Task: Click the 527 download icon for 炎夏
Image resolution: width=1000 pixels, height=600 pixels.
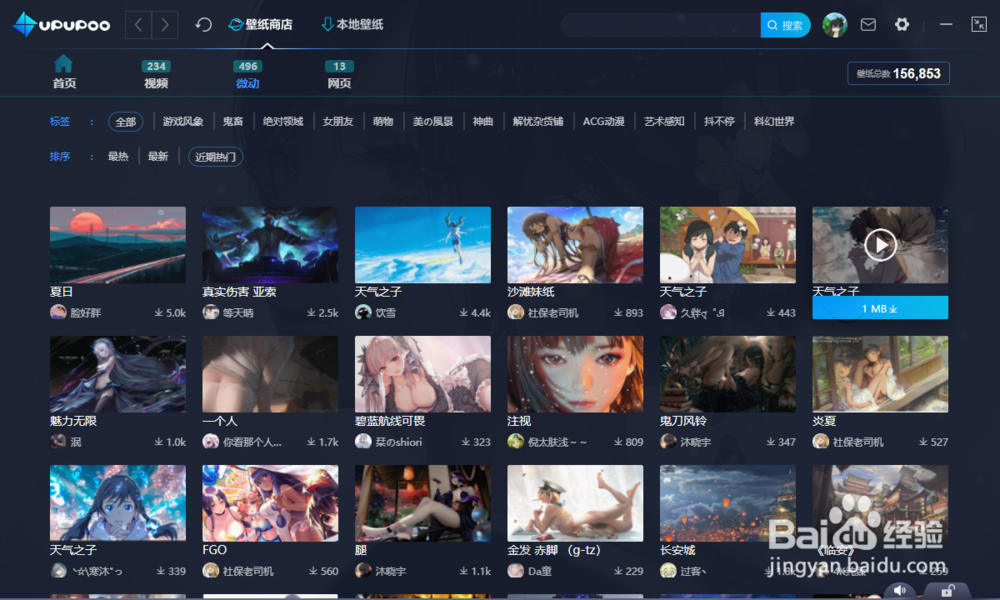Action: (x=923, y=441)
